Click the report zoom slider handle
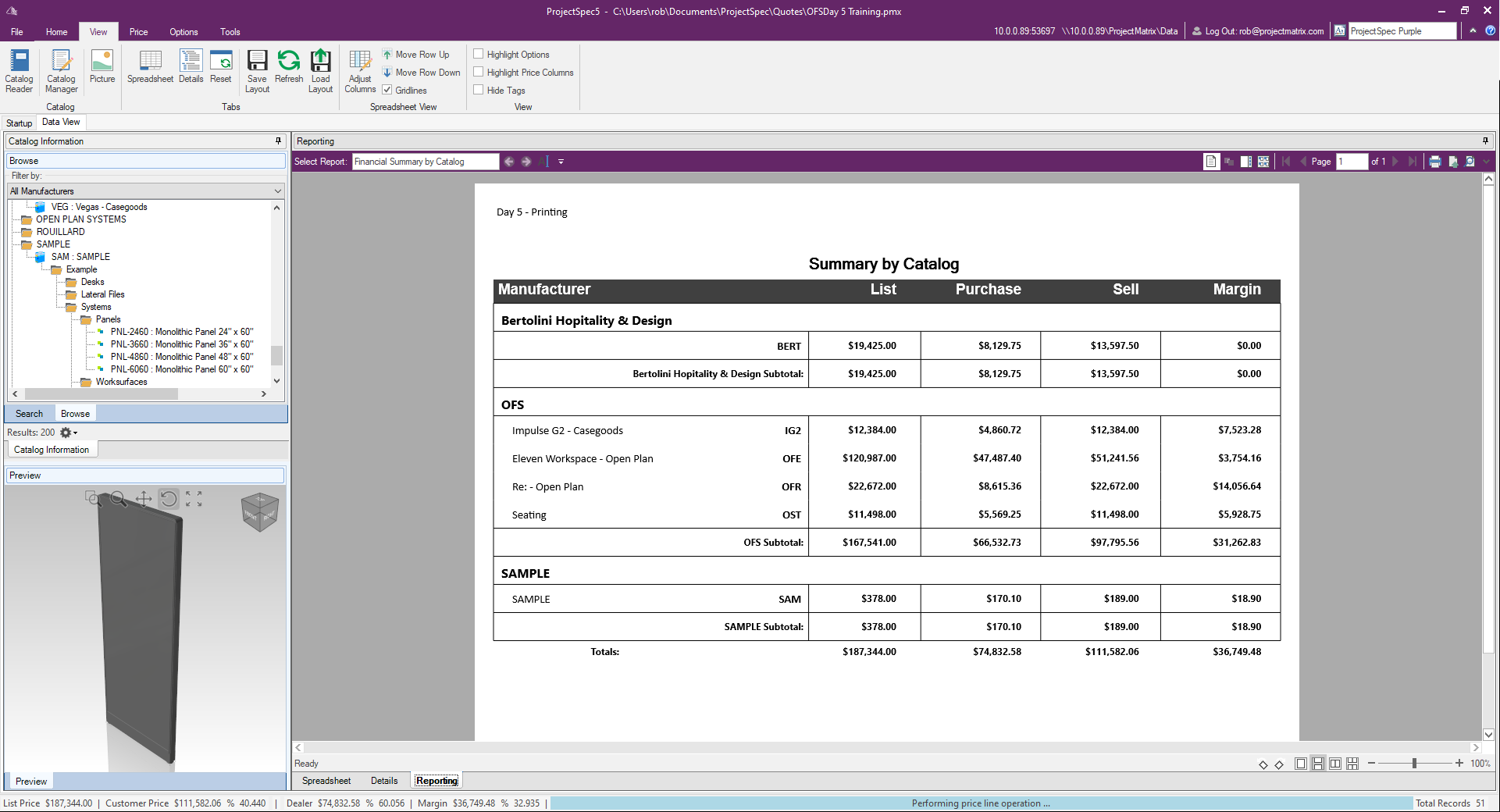 pyautogui.click(x=1414, y=764)
